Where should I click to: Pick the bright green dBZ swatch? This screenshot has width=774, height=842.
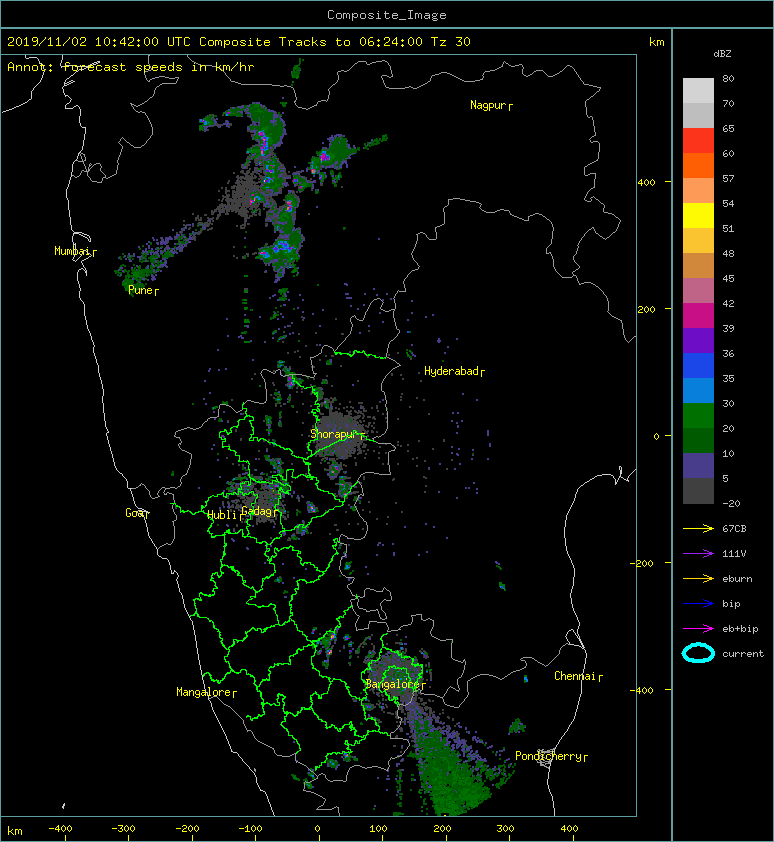pyautogui.click(x=698, y=416)
